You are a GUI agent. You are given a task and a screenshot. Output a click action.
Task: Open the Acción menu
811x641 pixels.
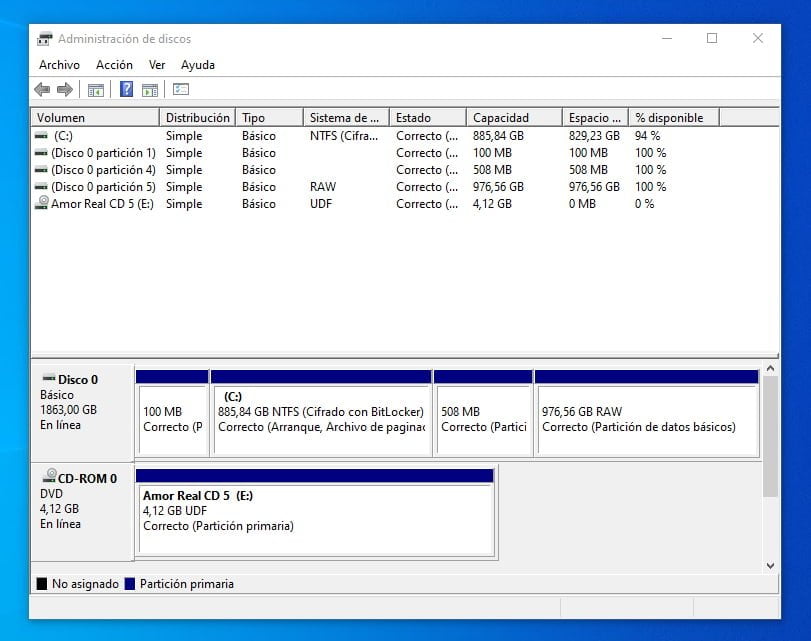click(x=114, y=65)
